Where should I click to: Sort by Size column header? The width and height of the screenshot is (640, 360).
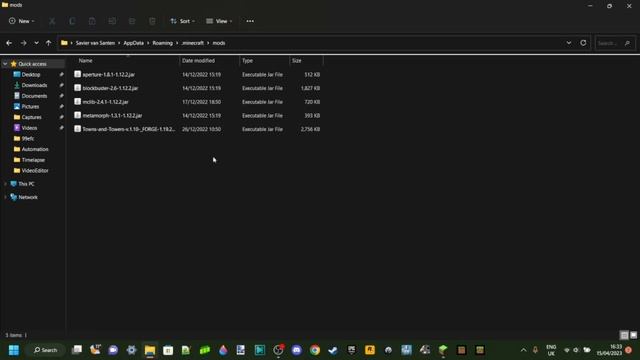click(297, 60)
